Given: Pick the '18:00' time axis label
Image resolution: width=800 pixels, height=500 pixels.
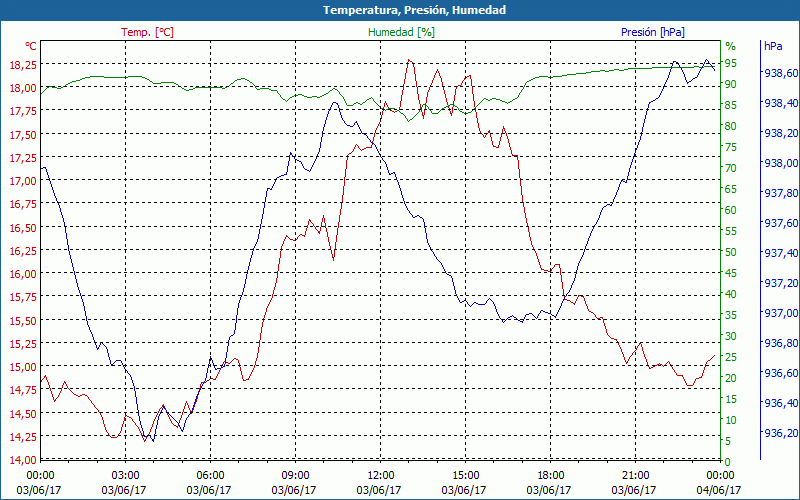Looking at the screenshot, I should coord(551,475).
